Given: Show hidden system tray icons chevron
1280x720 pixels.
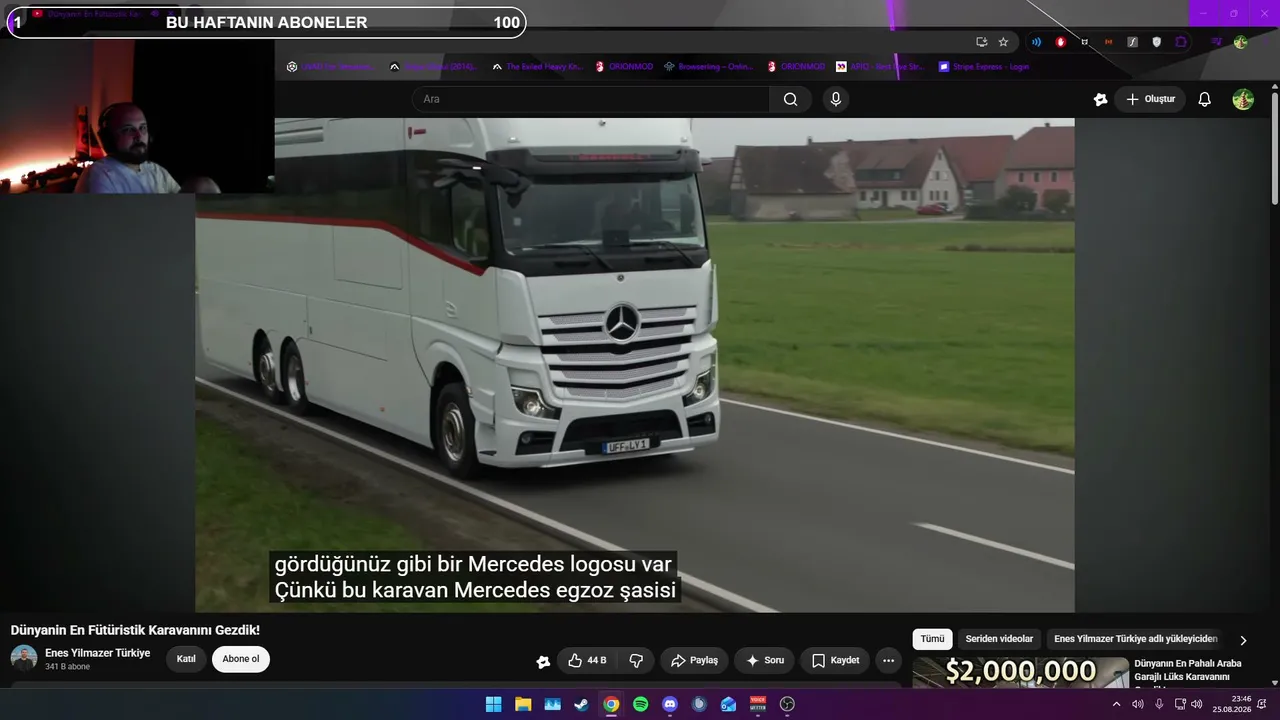Looking at the screenshot, I should click(1117, 704).
